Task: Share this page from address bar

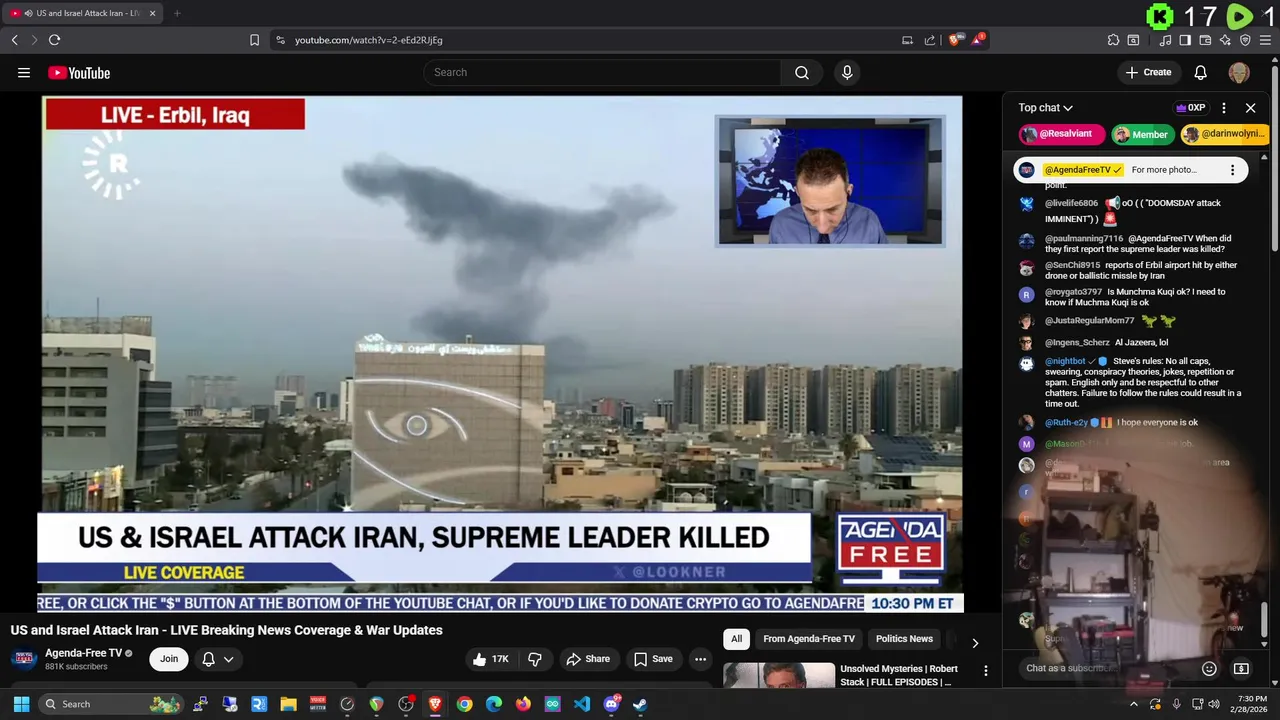Action: (930, 40)
